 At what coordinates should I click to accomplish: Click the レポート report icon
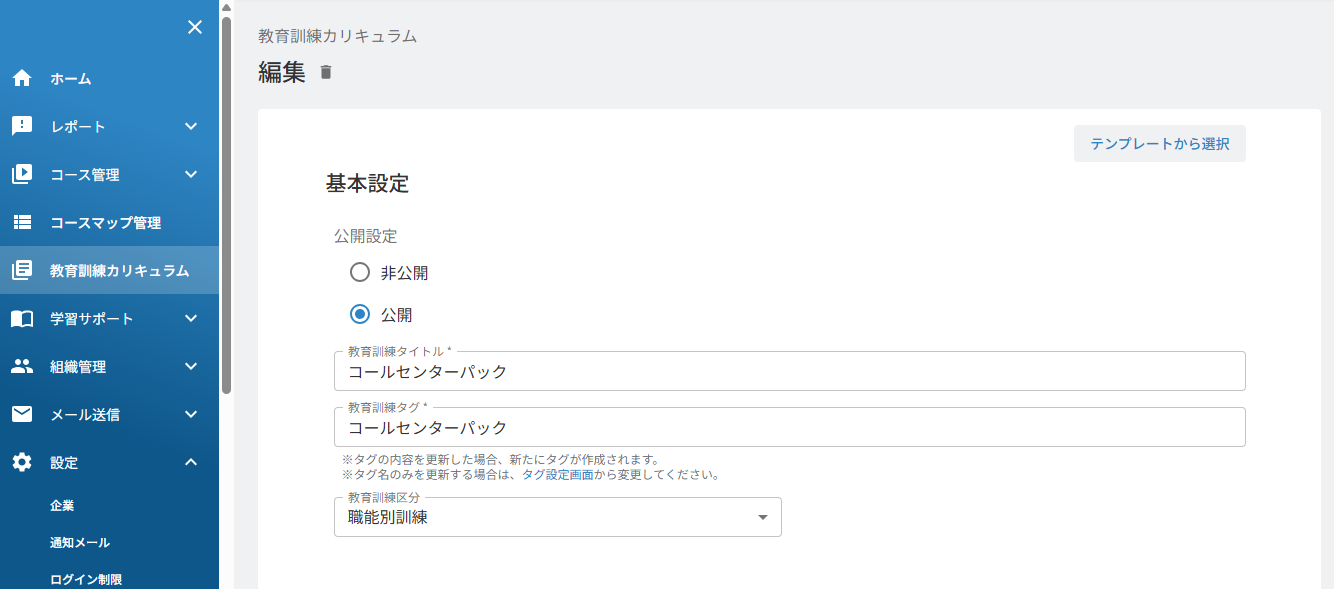point(22,127)
